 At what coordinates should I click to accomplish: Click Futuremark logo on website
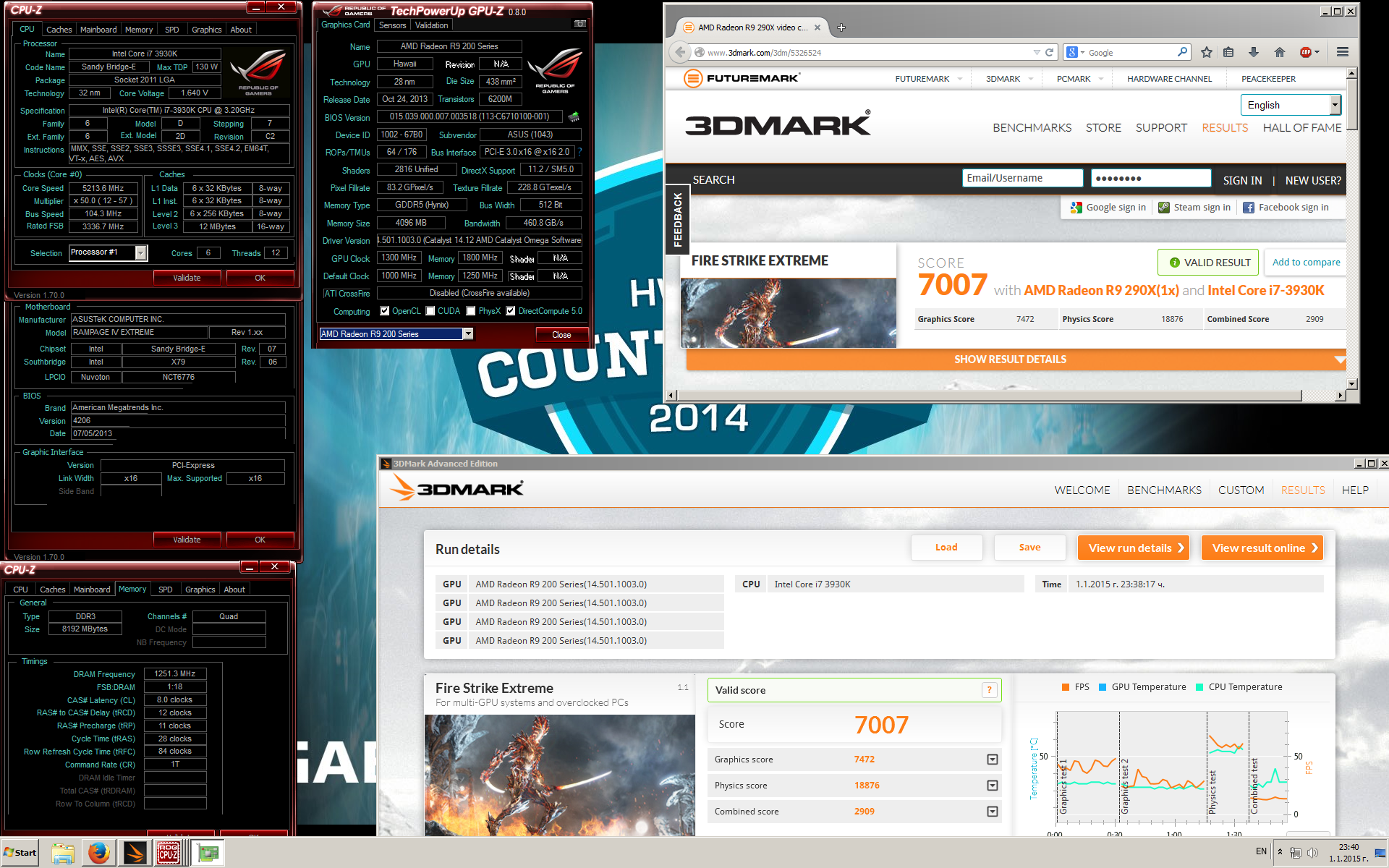[x=742, y=78]
